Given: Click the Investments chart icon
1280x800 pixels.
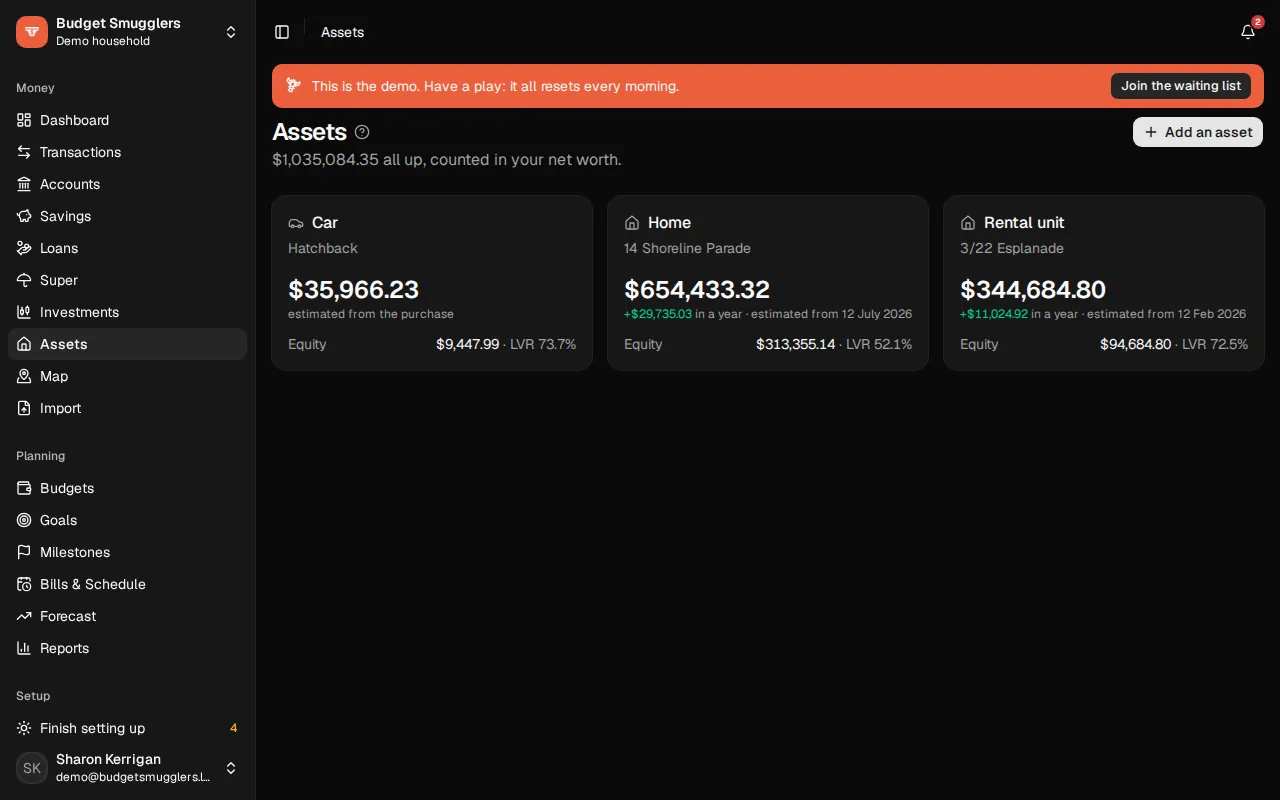Looking at the screenshot, I should click(24, 312).
